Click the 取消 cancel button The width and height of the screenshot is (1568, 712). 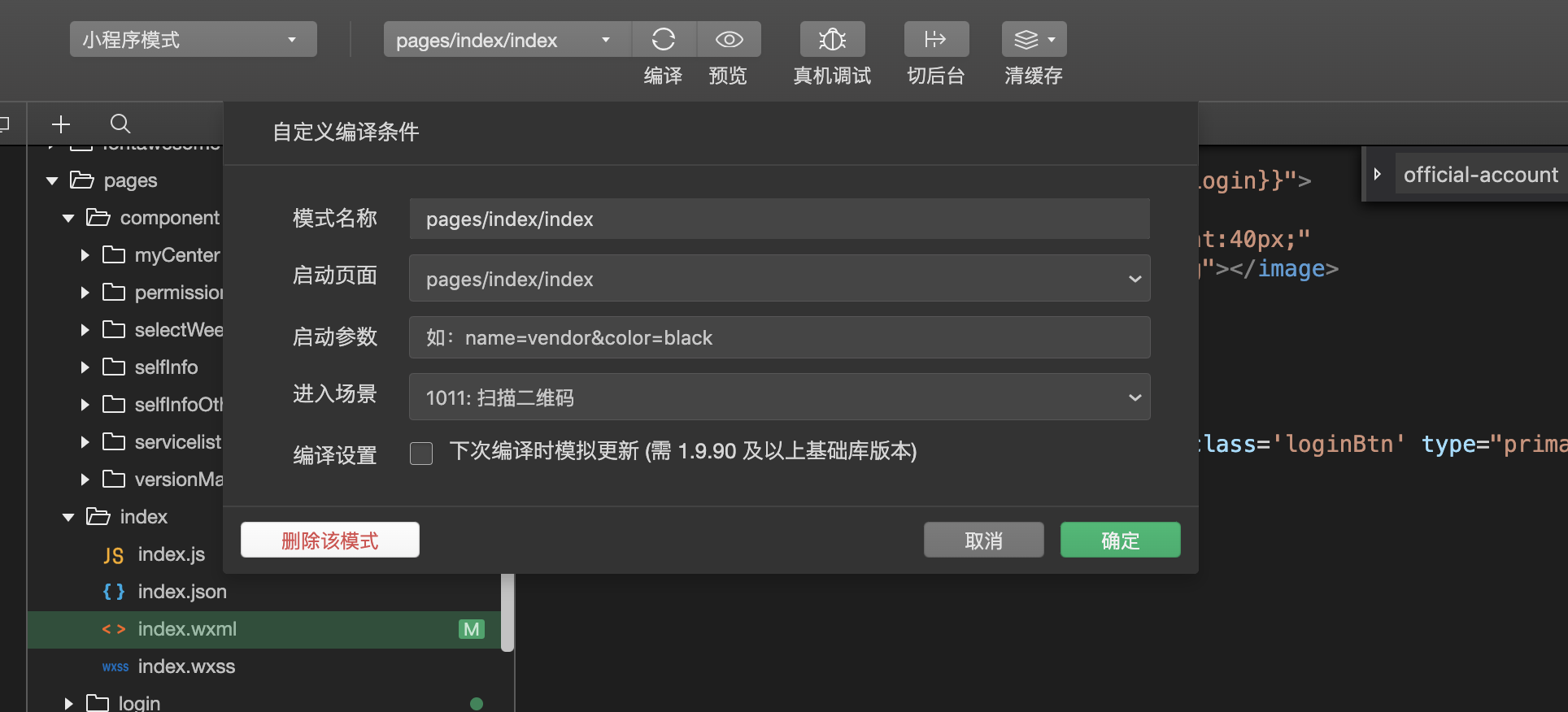tap(984, 540)
